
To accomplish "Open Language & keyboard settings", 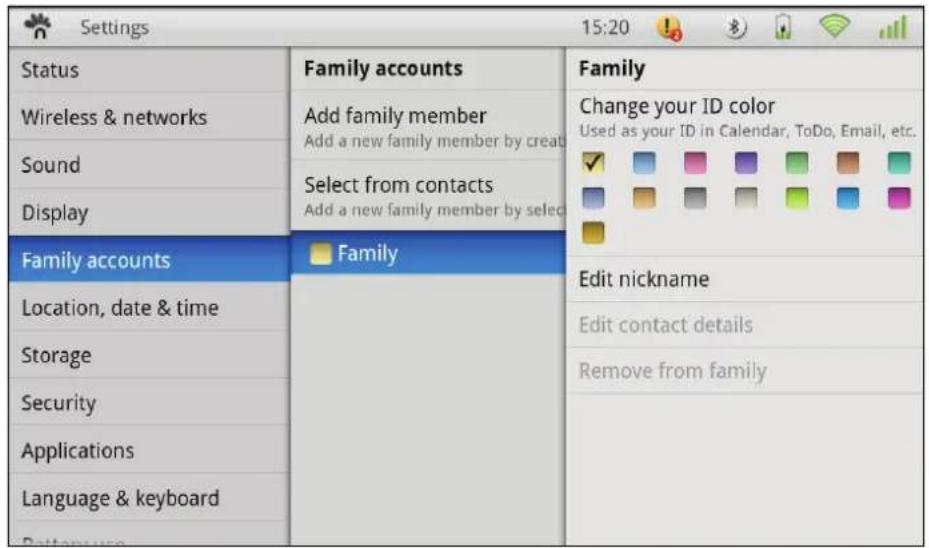I will [149, 498].
